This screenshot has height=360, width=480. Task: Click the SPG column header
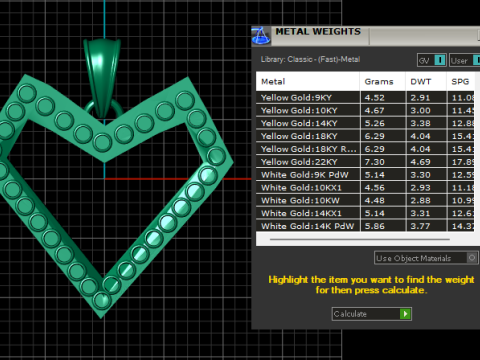tap(460, 82)
